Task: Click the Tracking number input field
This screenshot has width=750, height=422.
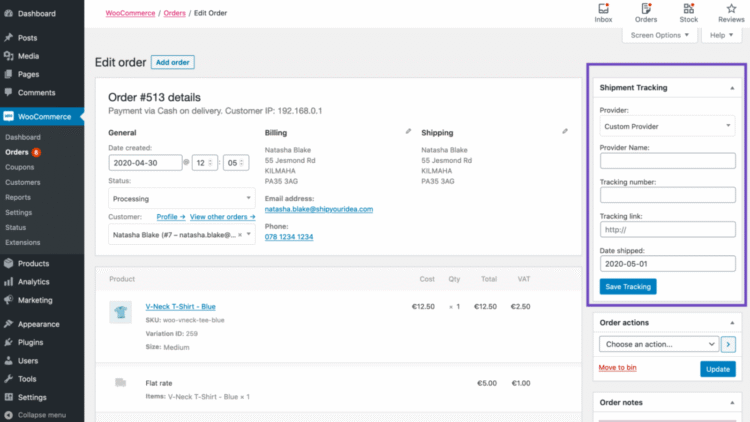Action: (668, 195)
